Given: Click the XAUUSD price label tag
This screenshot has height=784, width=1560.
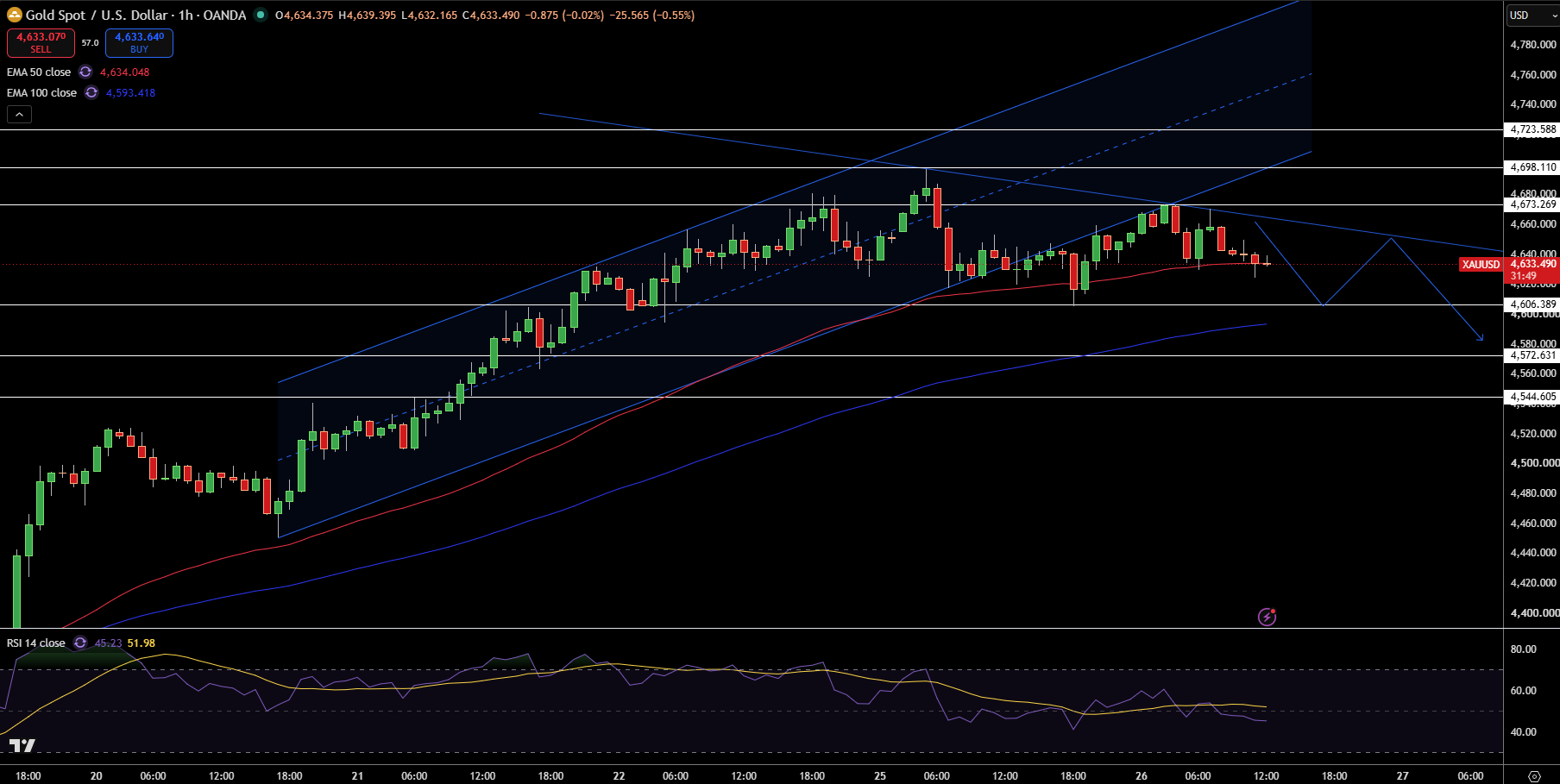Looking at the screenshot, I should 1481,265.
